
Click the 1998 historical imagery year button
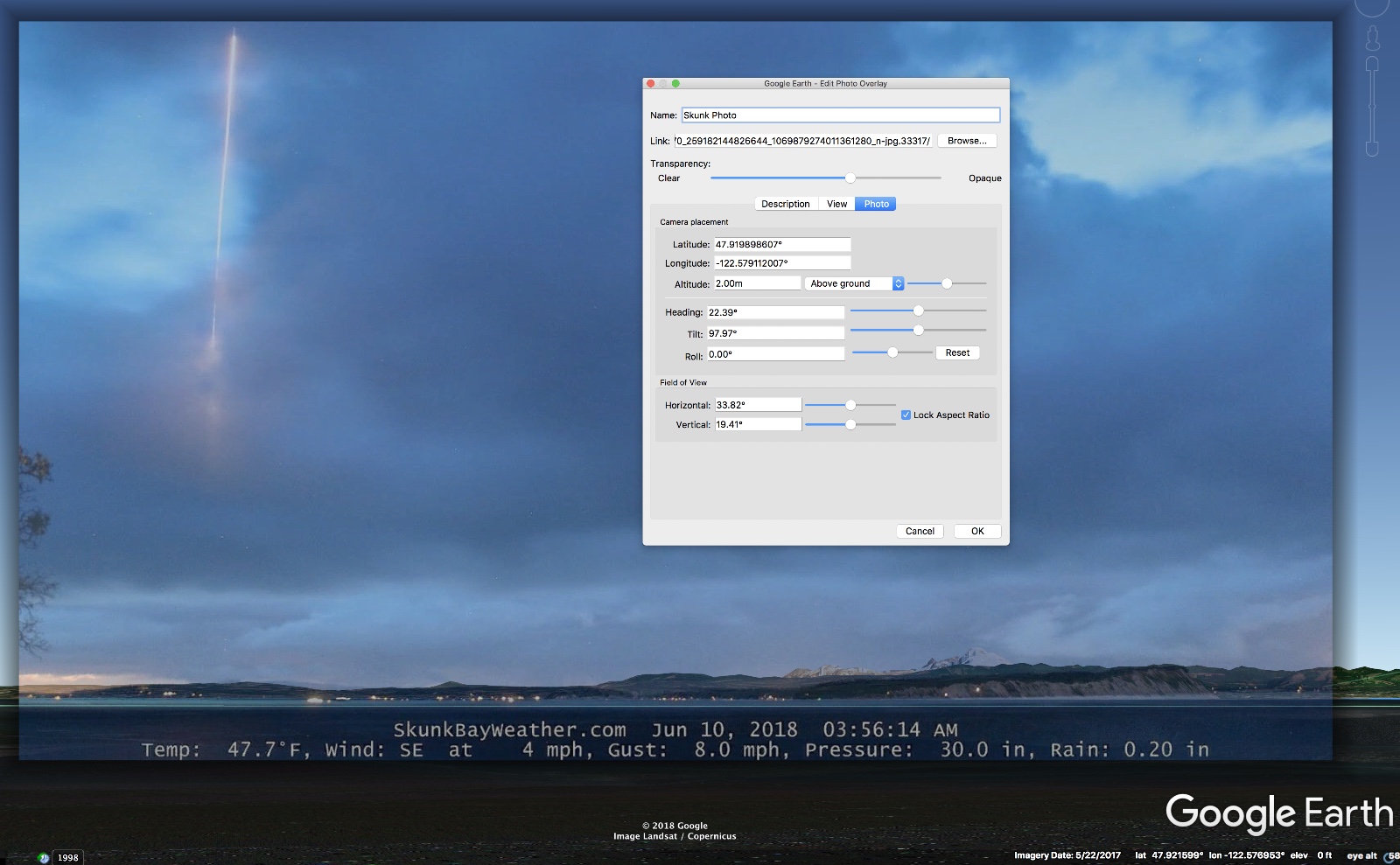68,857
